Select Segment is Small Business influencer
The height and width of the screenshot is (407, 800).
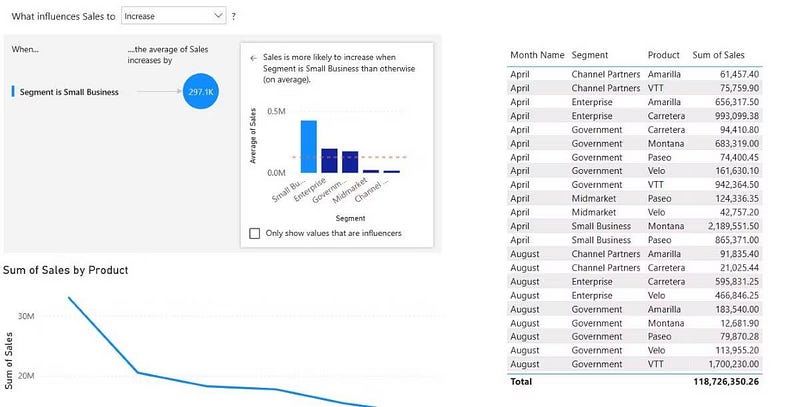click(69, 92)
